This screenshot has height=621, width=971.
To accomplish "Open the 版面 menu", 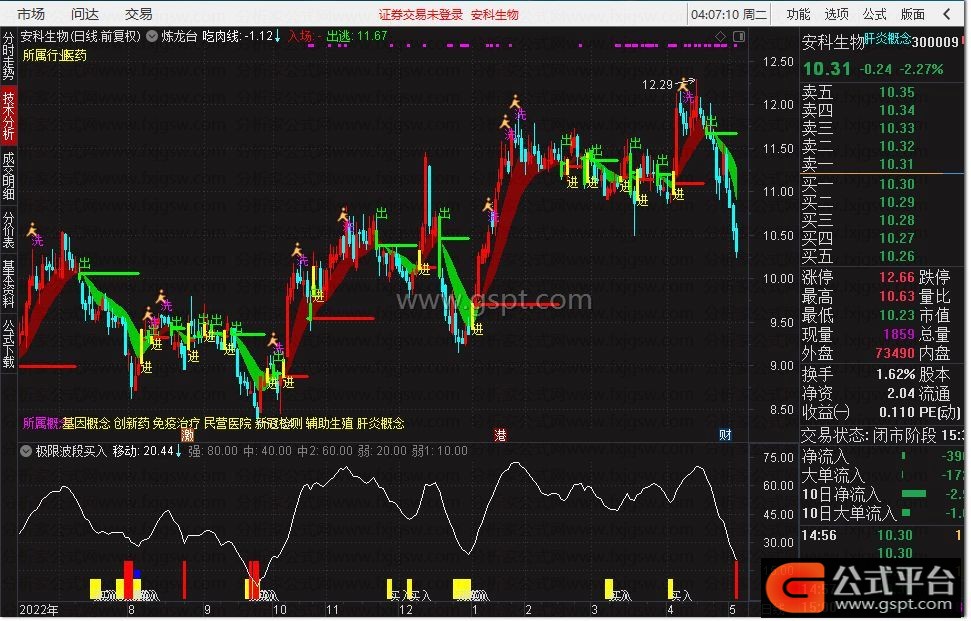I will tap(913, 14).
